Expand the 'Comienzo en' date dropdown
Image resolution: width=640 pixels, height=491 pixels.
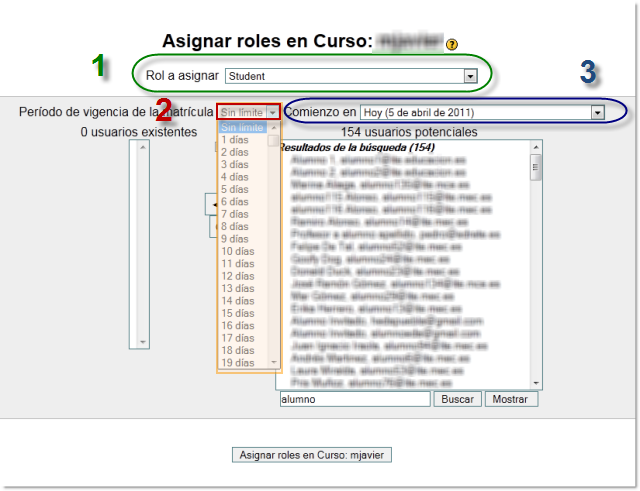[483, 113]
